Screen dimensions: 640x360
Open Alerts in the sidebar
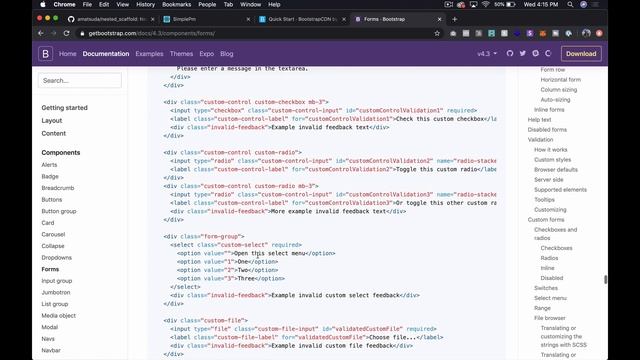49,165
